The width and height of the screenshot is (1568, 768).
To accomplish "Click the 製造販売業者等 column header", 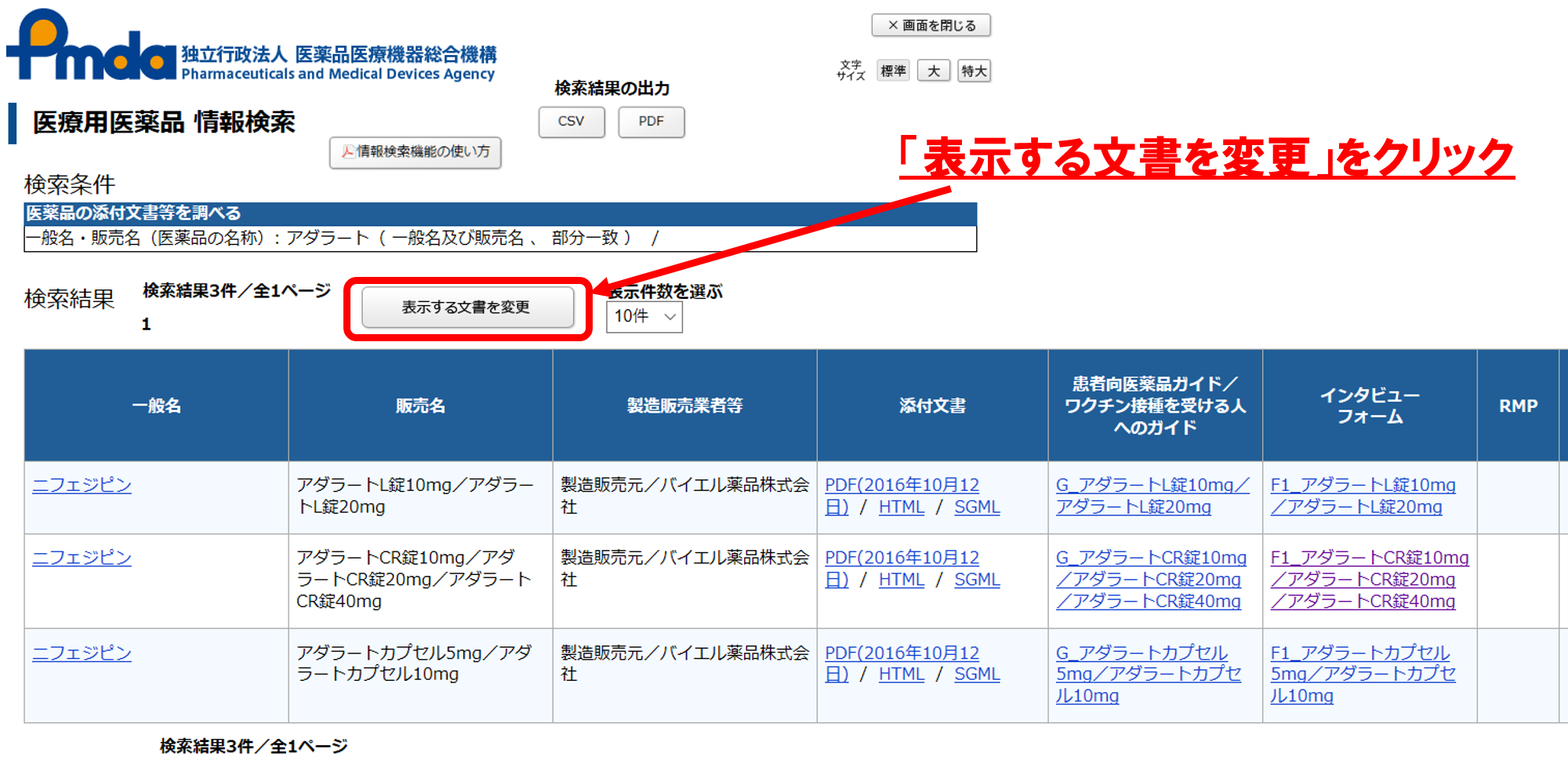I will pyautogui.click(x=685, y=406).
